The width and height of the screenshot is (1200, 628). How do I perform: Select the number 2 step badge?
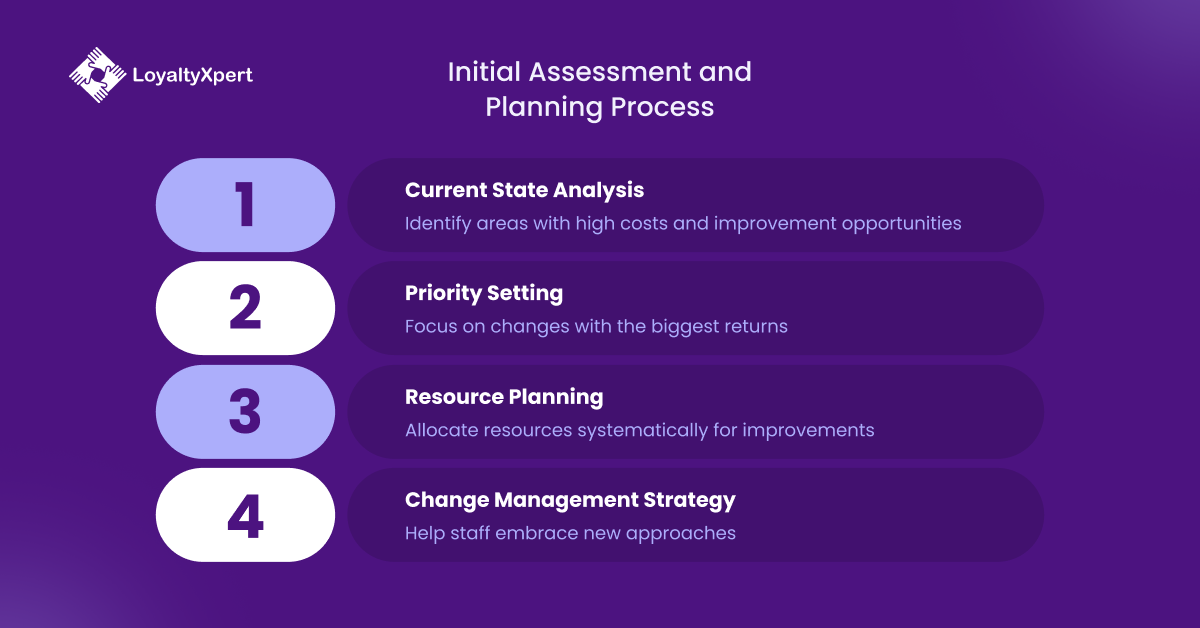[x=245, y=308]
